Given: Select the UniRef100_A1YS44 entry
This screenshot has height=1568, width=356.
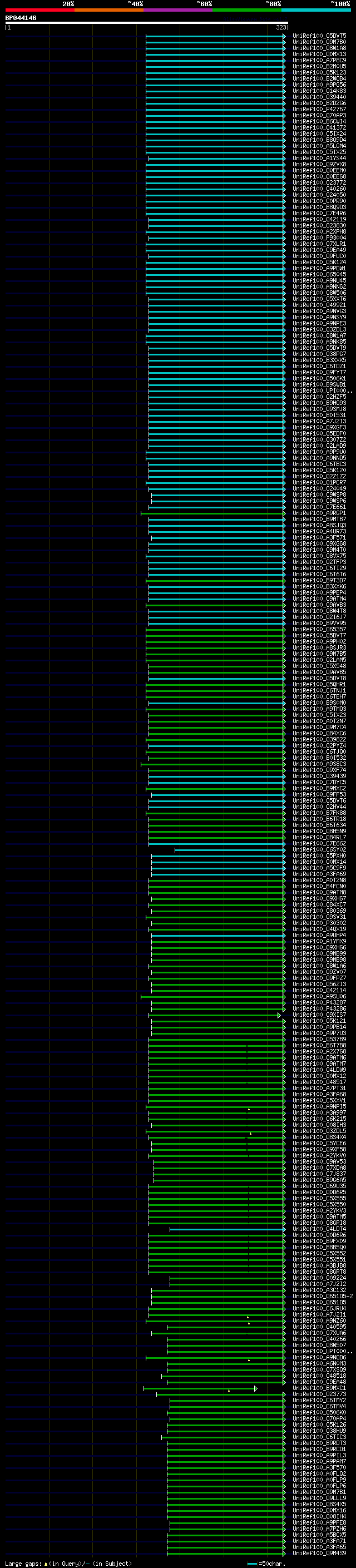Looking at the screenshot, I should [319, 159].
